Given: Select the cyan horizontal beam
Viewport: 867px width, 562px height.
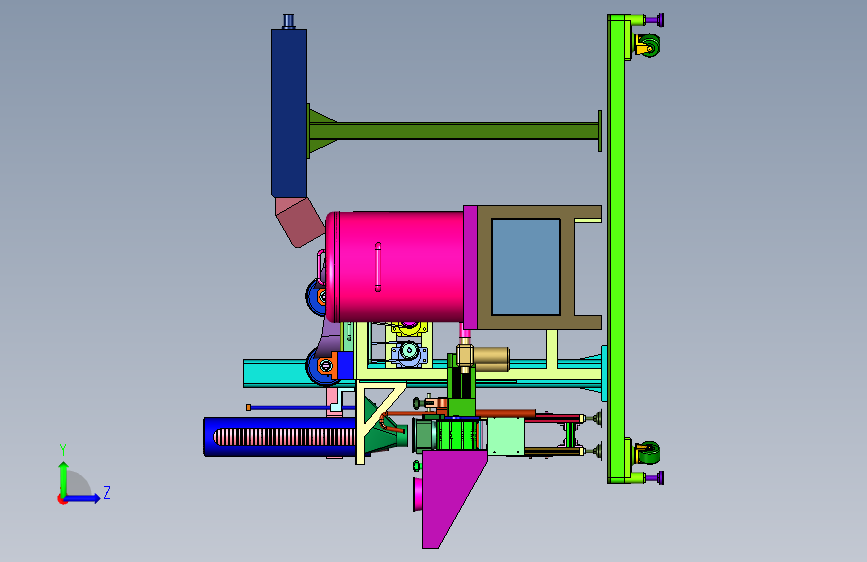Looking at the screenshot, I should point(274,373).
